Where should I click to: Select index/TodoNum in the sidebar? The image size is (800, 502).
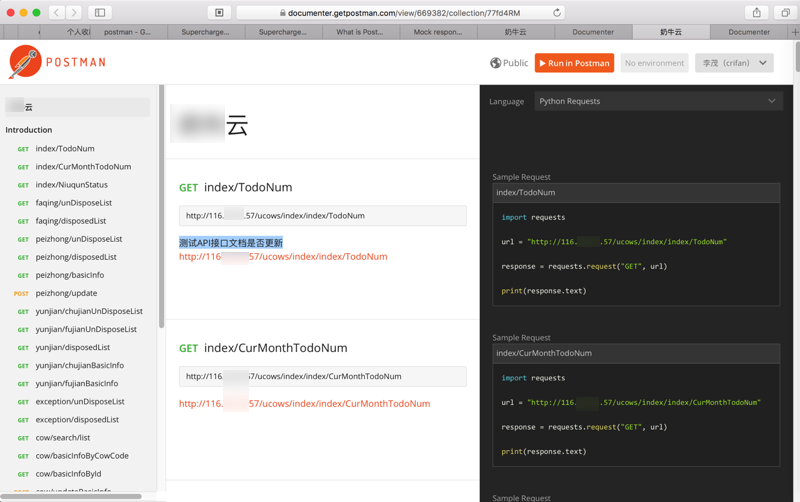point(65,148)
